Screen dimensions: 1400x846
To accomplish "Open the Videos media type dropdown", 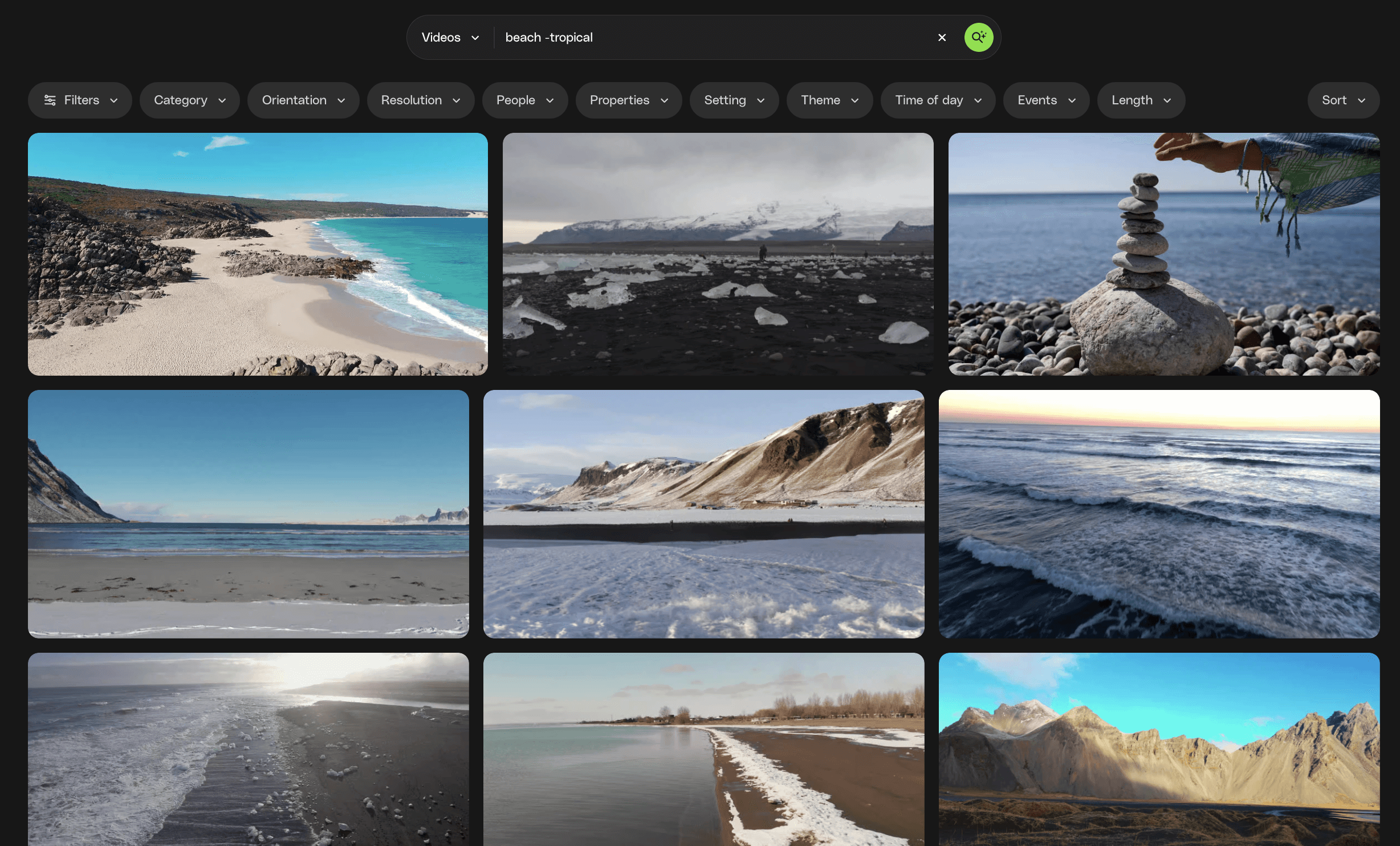I will [450, 38].
